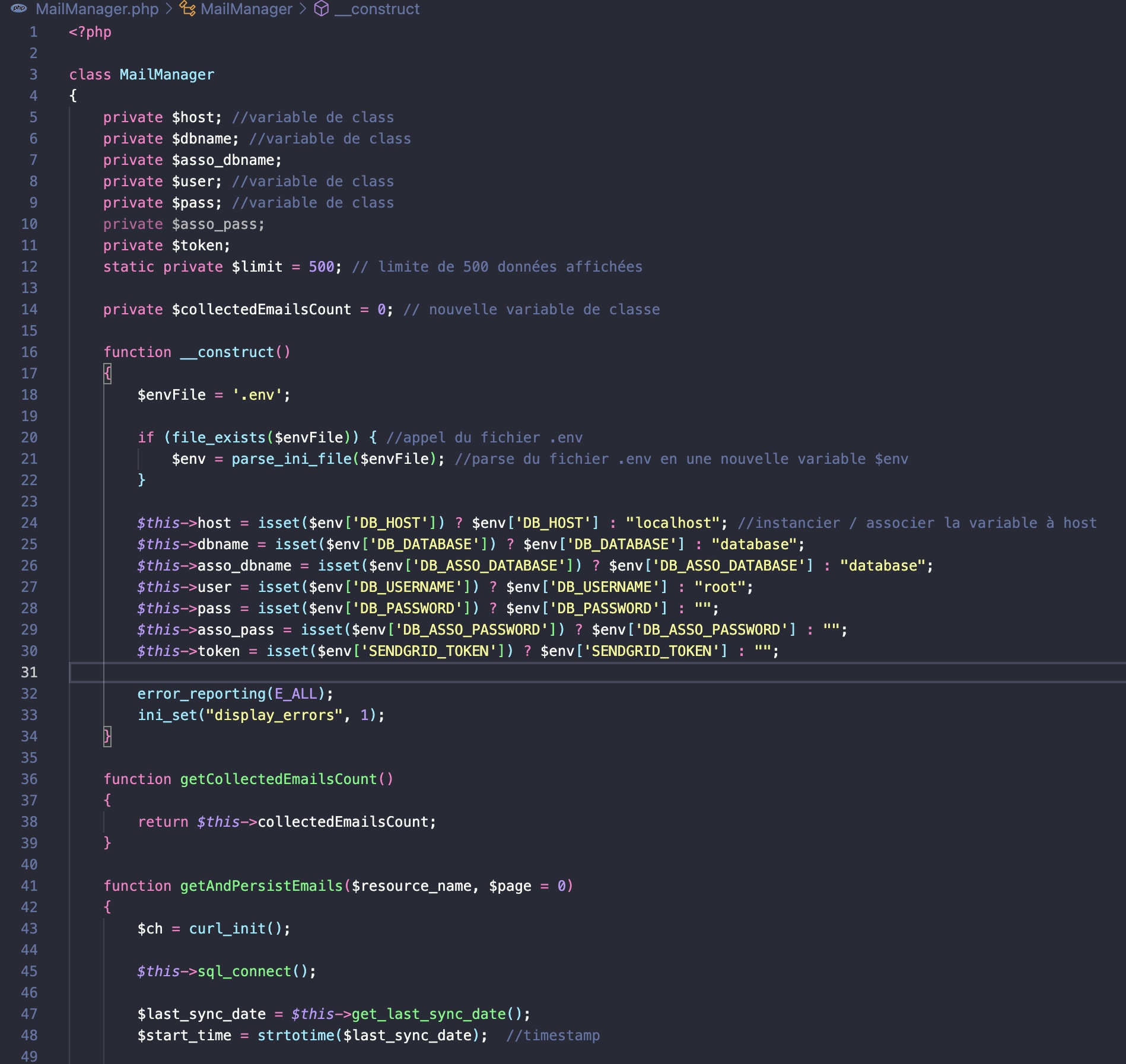
Task: Click the __construct method cube icon
Action: (x=321, y=9)
